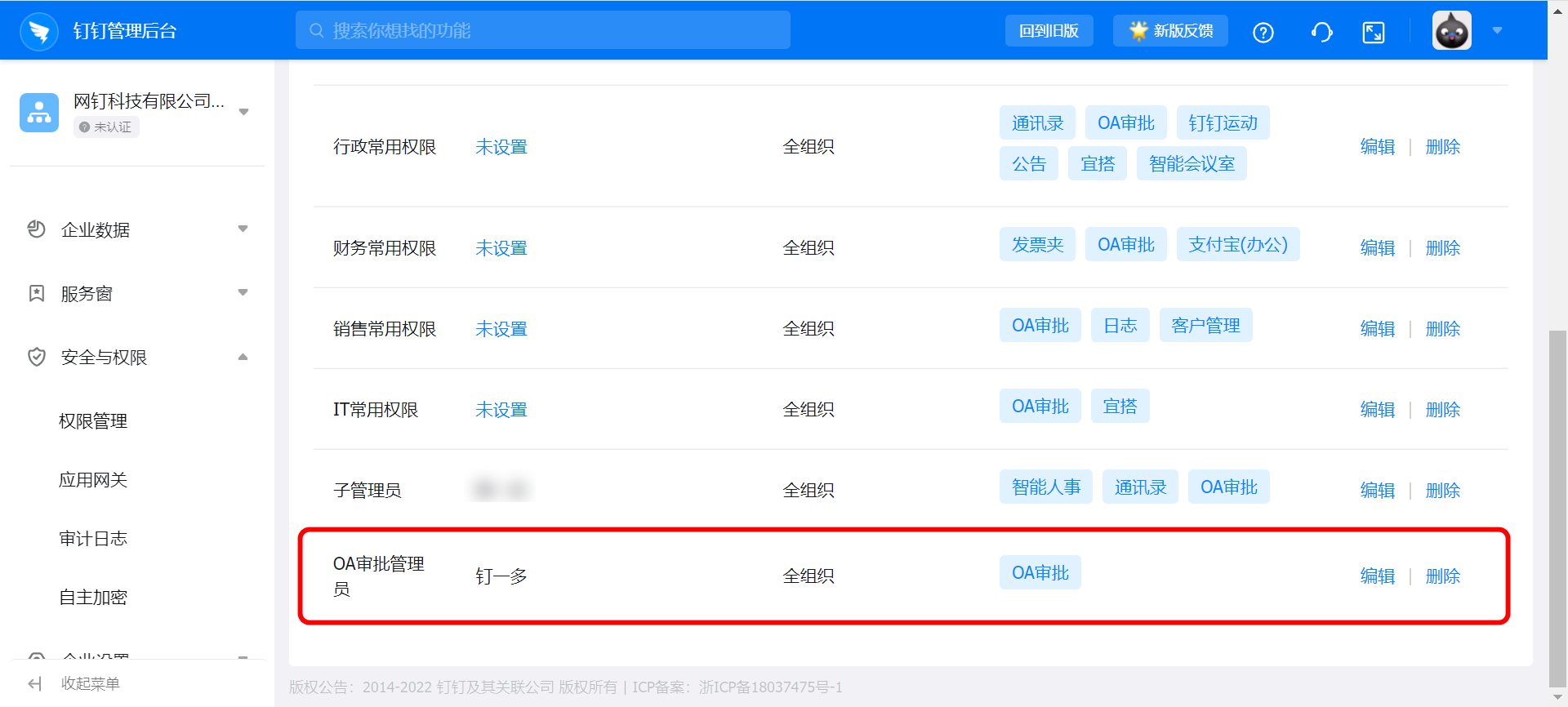Click the customer service headset icon
The image size is (1568, 707).
click(1321, 32)
